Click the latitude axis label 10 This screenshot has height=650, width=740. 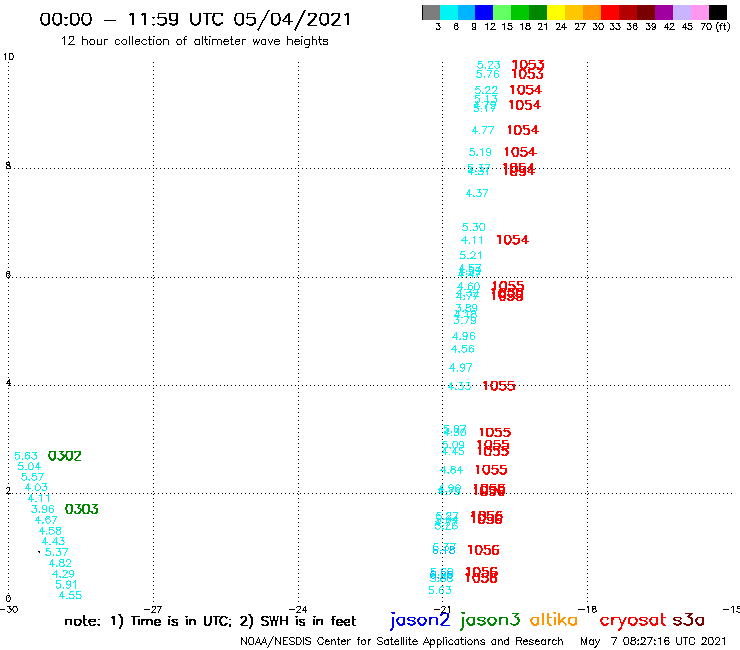[x=8, y=57]
